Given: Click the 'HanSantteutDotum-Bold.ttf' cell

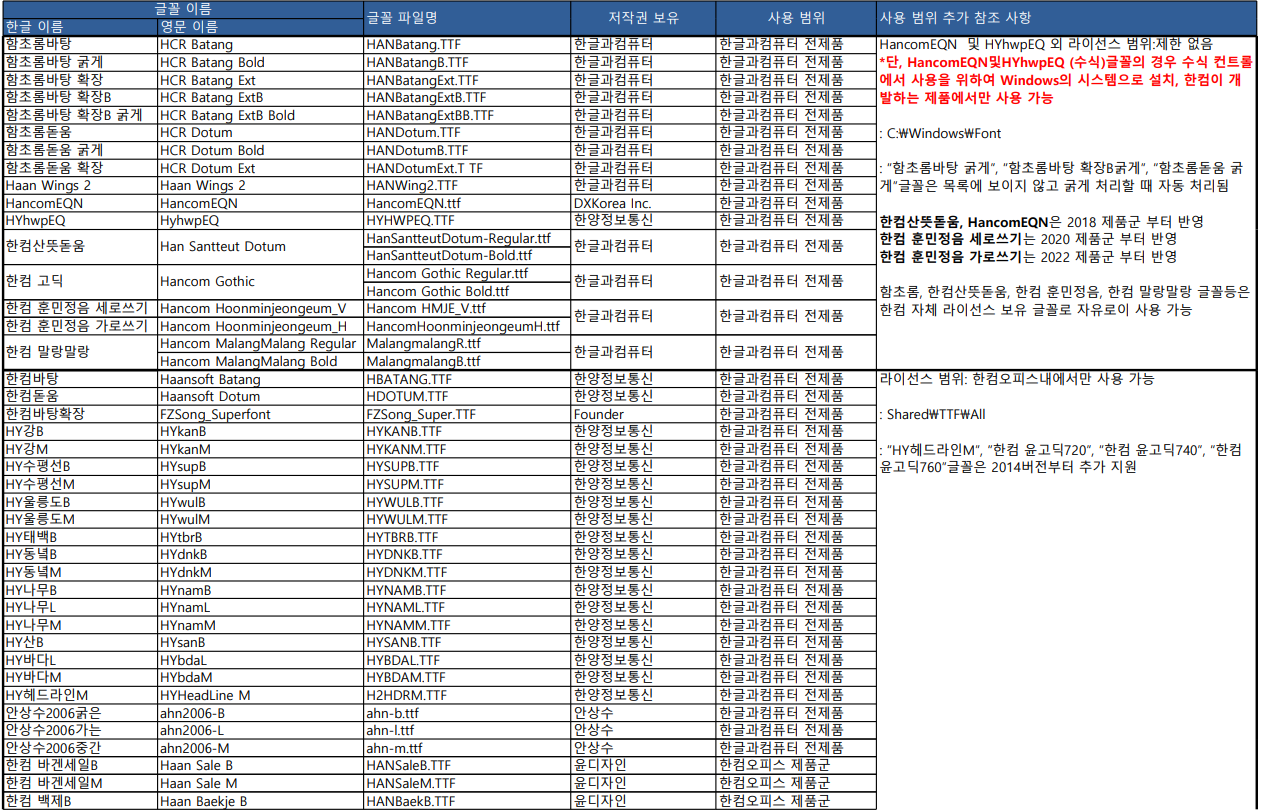Looking at the screenshot, I should (x=467, y=255).
